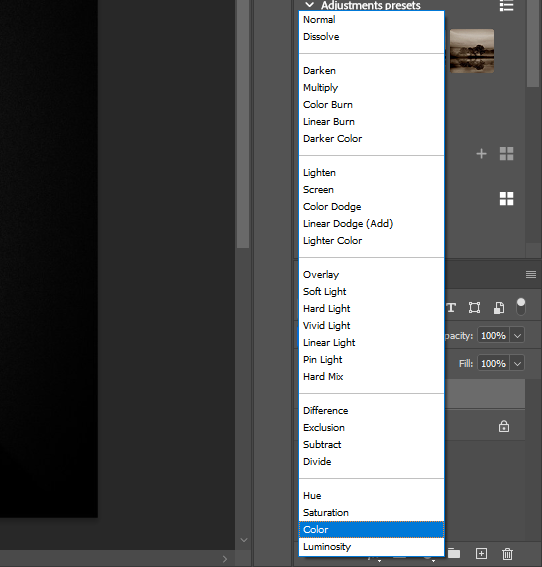Viewport: 542px width, 567px height.
Task: Create a new layer icon
Action: tap(481, 553)
